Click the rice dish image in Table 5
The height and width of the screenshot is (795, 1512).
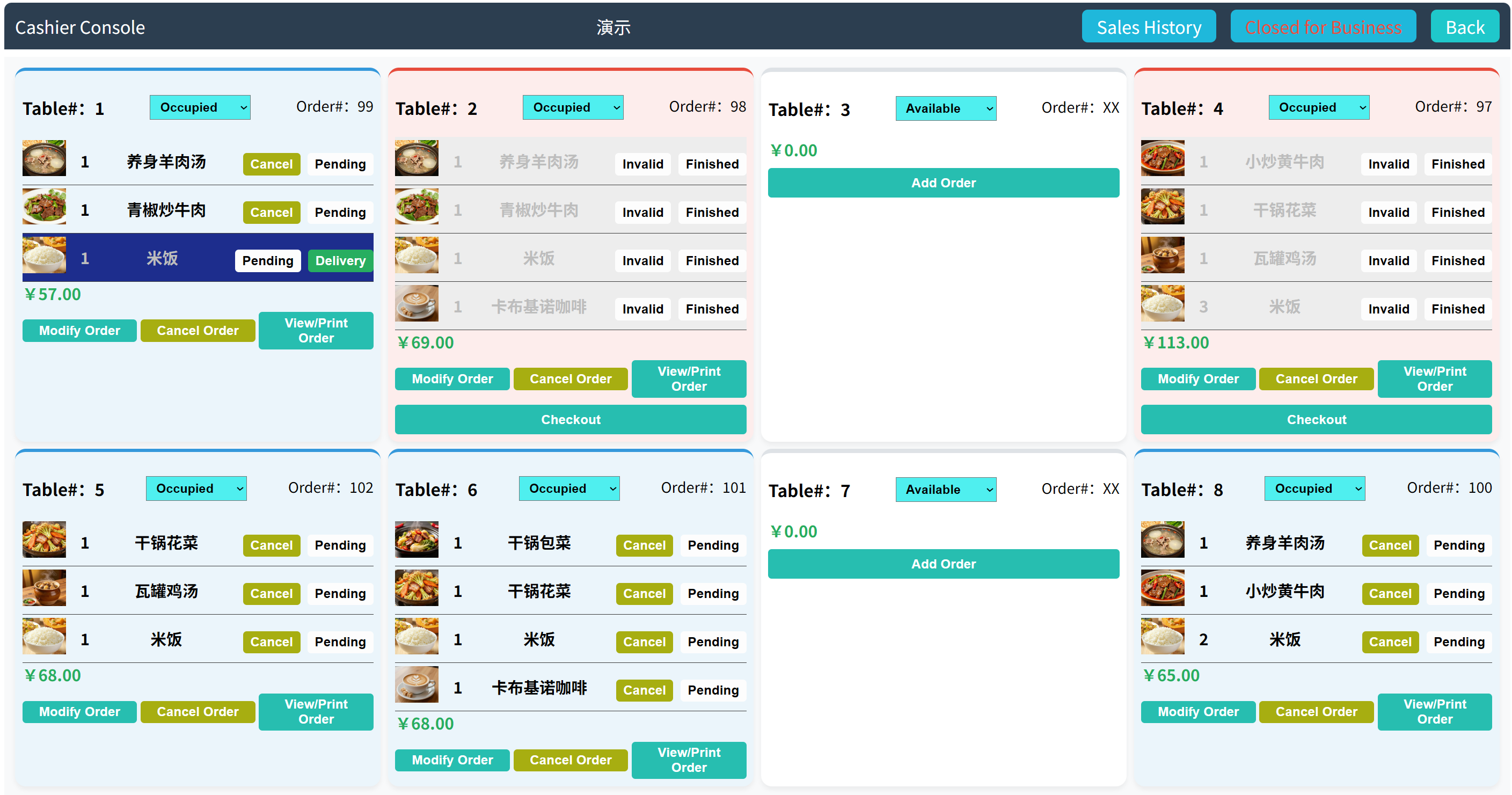tap(44, 636)
